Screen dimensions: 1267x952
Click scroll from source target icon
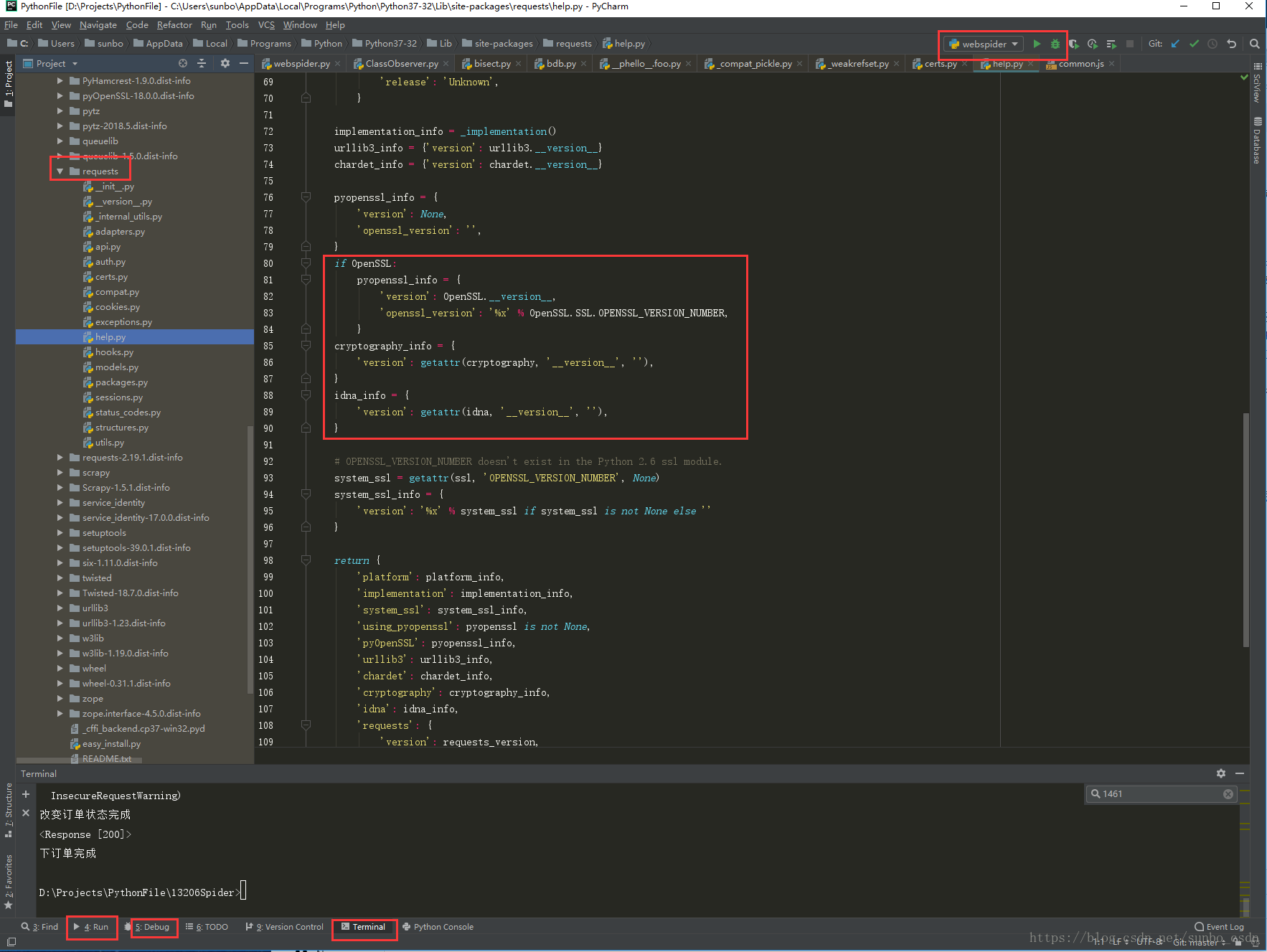tap(183, 63)
